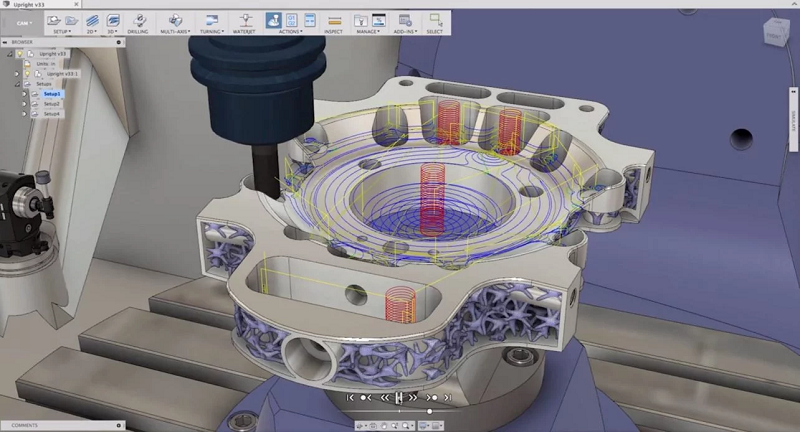Open the CAM workspace dropdown

click(x=22, y=21)
